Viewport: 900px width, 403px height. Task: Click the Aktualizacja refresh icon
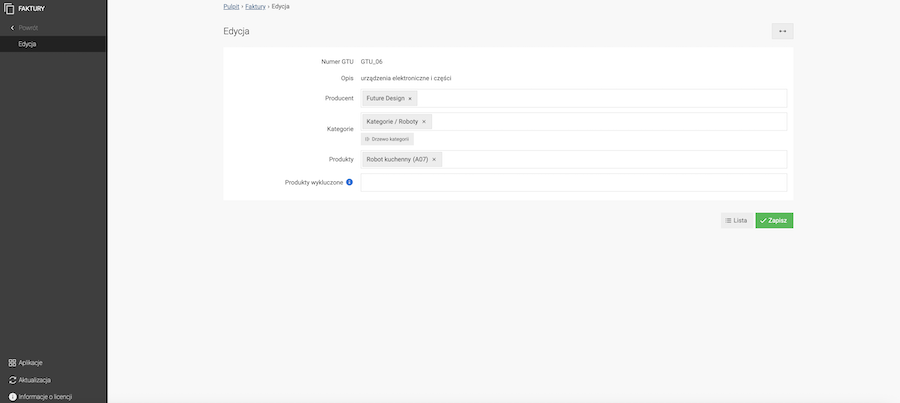(11, 380)
